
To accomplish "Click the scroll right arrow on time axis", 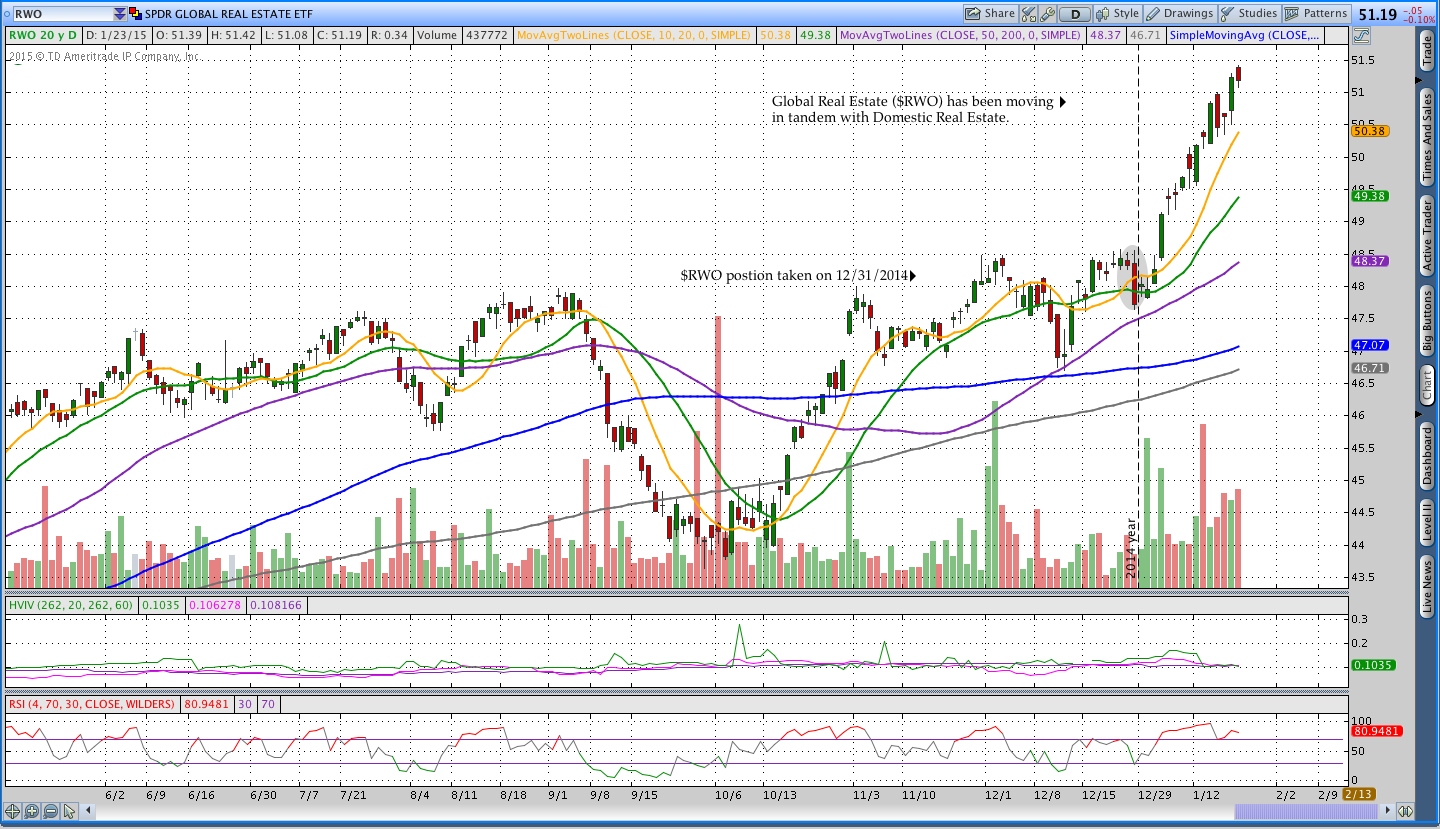I will pyautogui.click(x=1387, y=811).
